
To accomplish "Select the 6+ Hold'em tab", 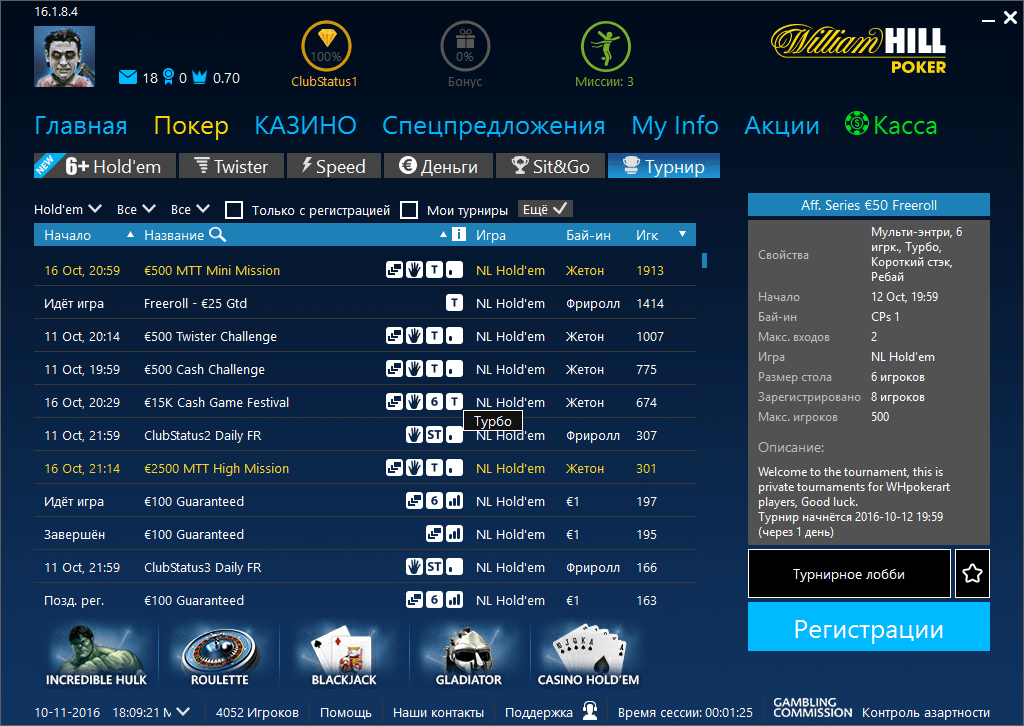I will tap(105, 166).
